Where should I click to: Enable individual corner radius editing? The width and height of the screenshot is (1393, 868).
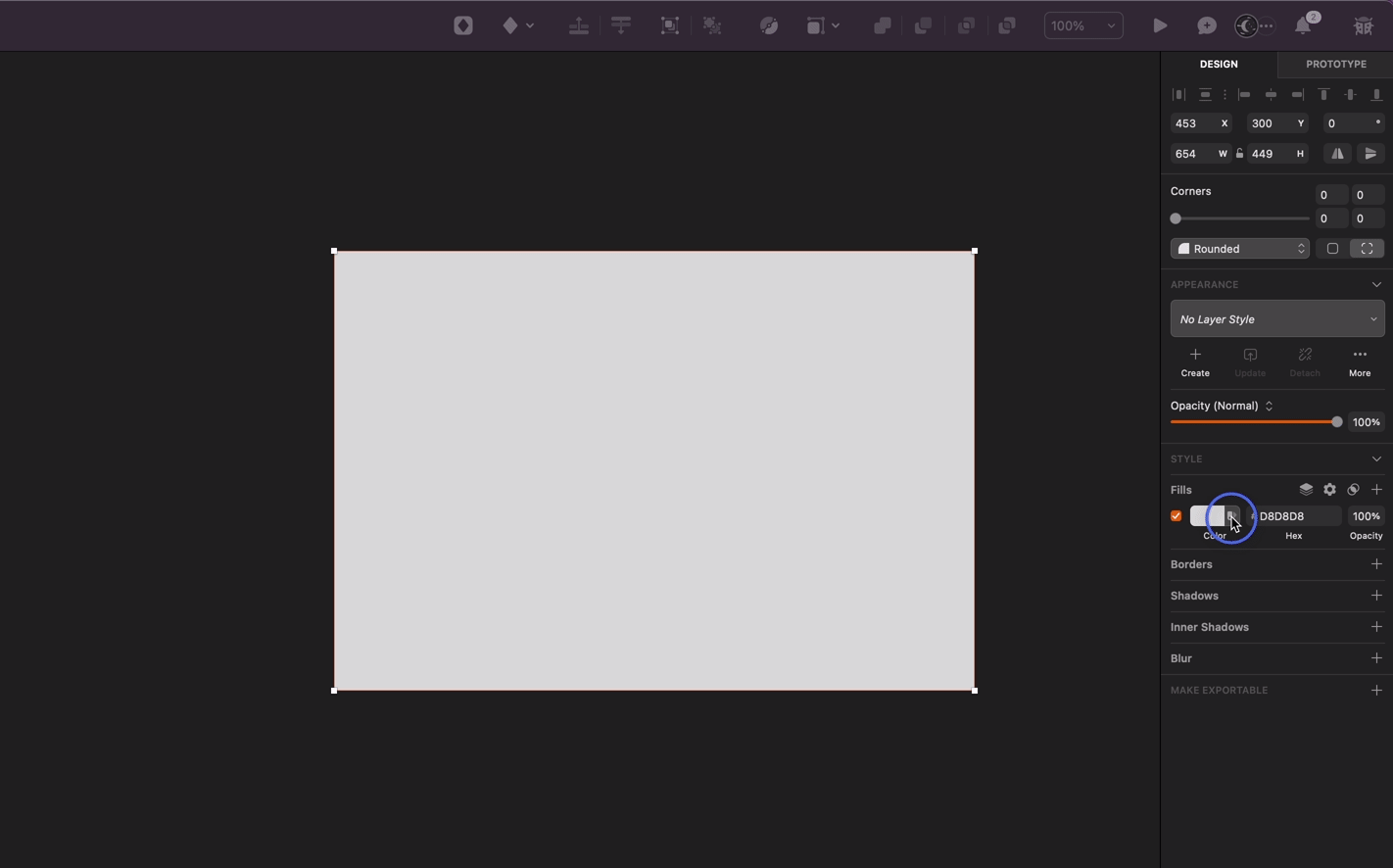(x=1367, y=248)
